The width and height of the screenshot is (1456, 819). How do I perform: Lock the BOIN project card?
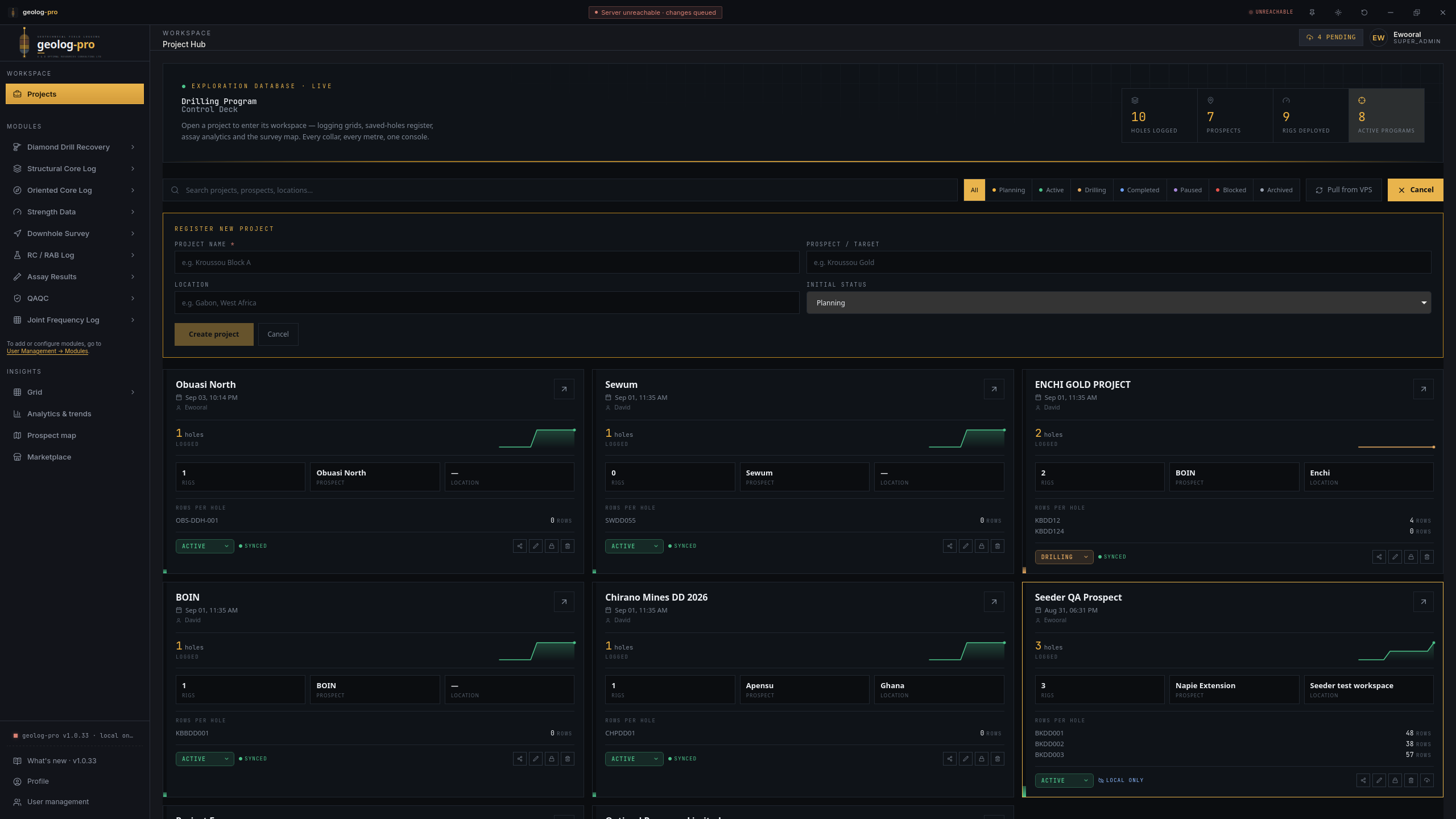tap(552, 759)
